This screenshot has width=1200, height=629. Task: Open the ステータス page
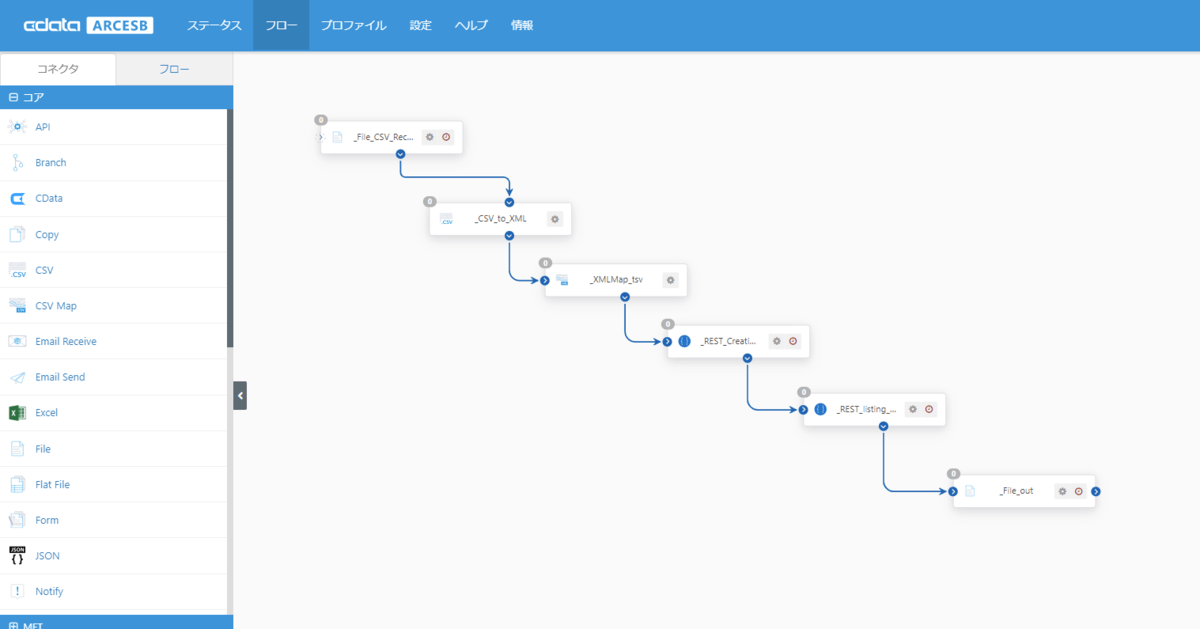point(214,25)
